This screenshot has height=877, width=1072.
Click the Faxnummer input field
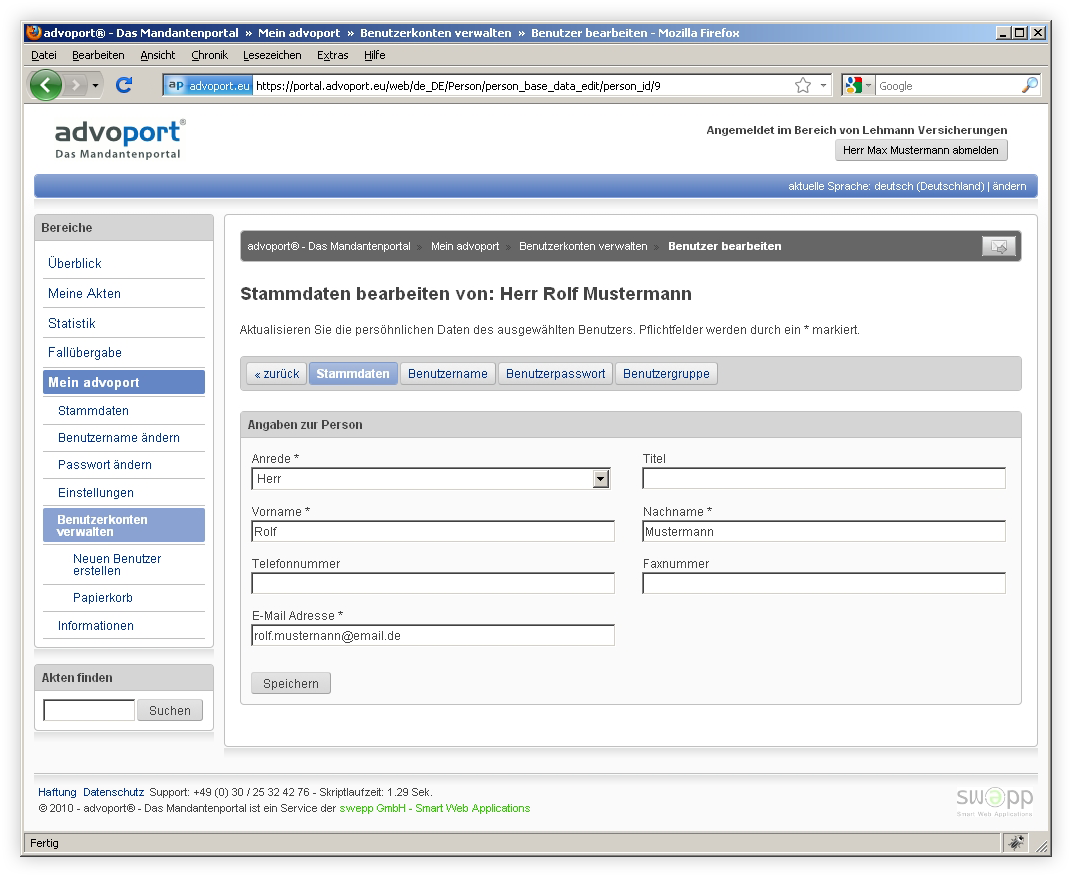[824, 583]
